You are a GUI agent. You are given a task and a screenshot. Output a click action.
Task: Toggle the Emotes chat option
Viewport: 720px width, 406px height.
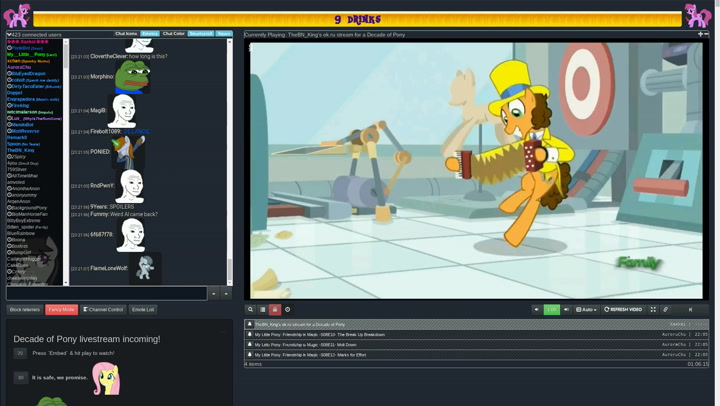click(150, 34)
